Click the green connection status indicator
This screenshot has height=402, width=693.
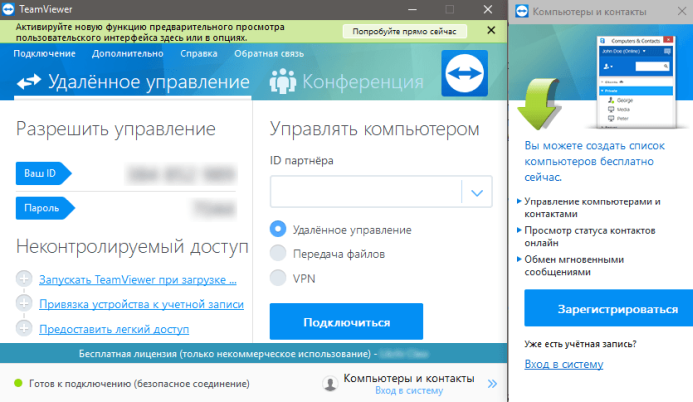tap(18, 383)
